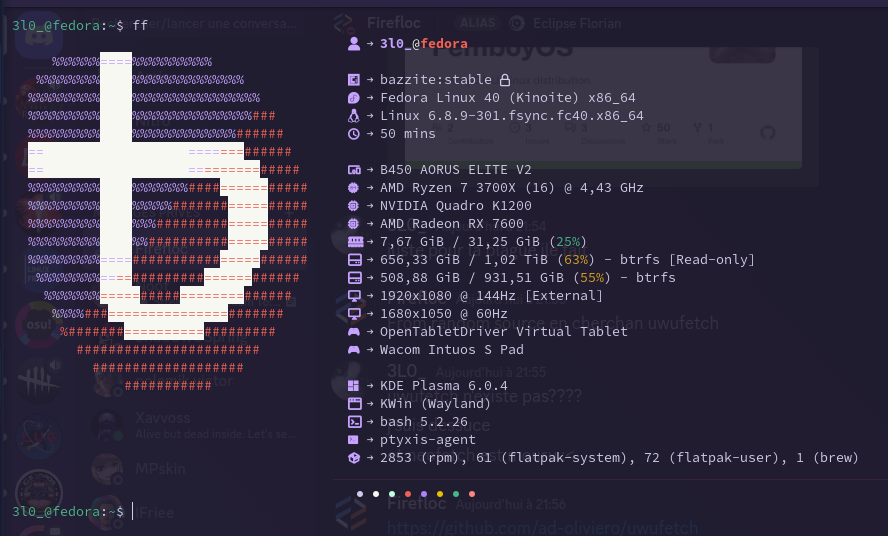
Task: Click the lock icon after bazzite:stable
Action: pos(505,80)
